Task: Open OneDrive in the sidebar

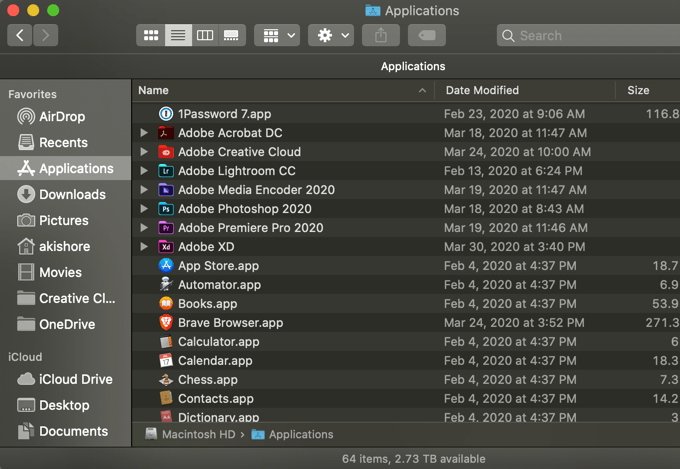Action: tap(65, 324)
